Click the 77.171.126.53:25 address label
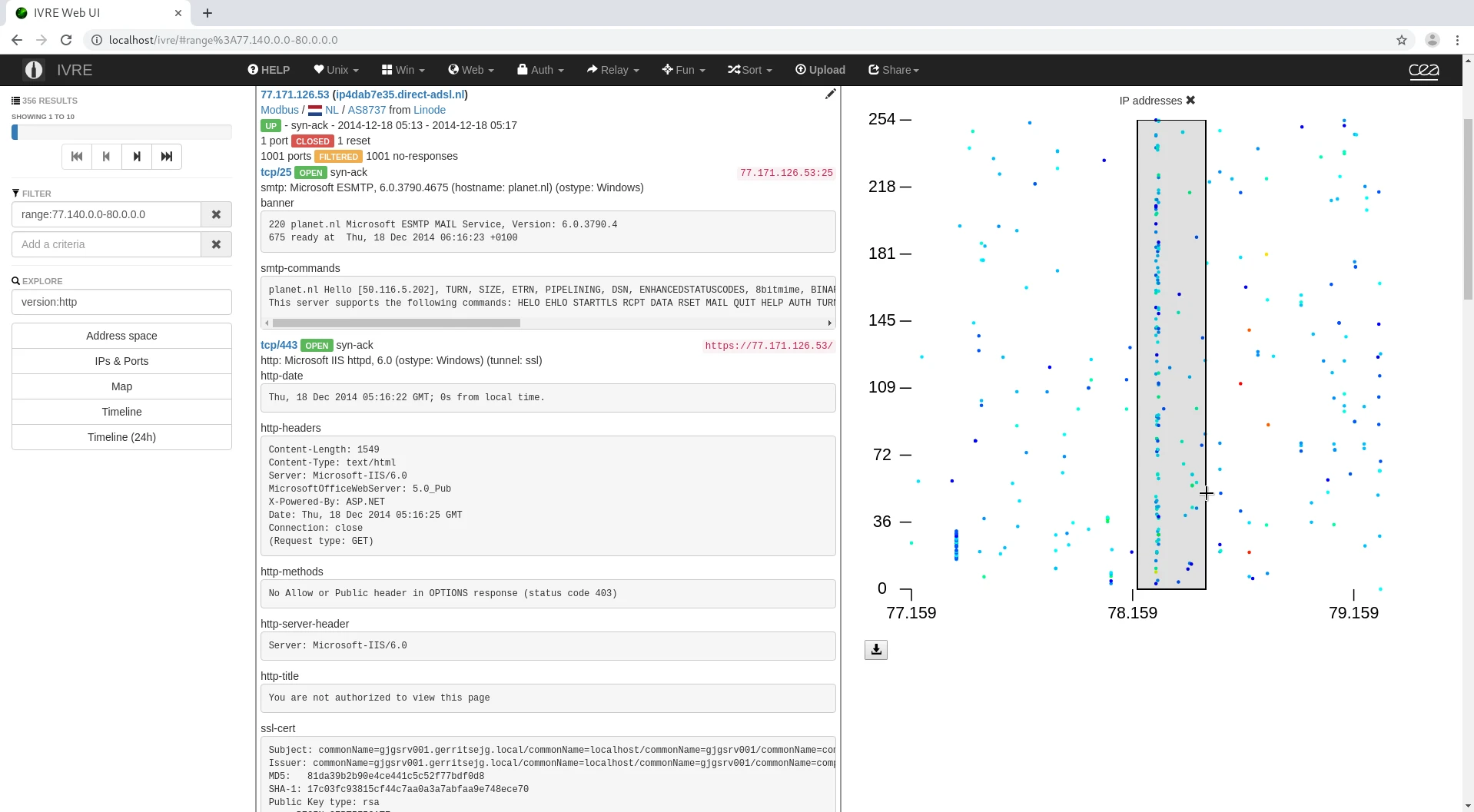 (x=786, y=173)
